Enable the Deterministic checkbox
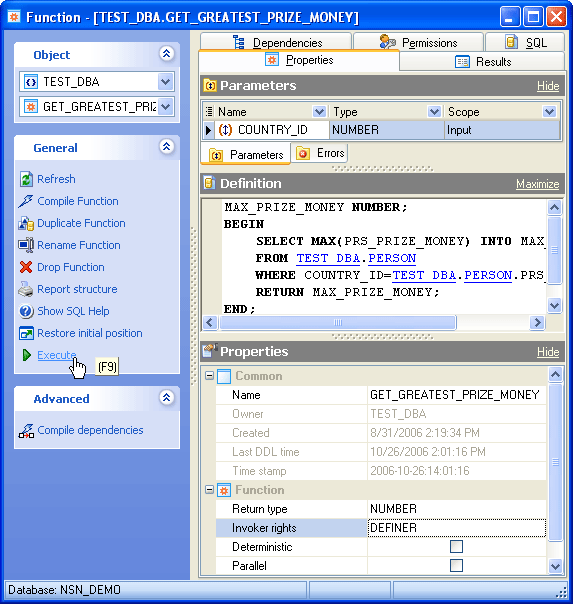 coord(456,547)
